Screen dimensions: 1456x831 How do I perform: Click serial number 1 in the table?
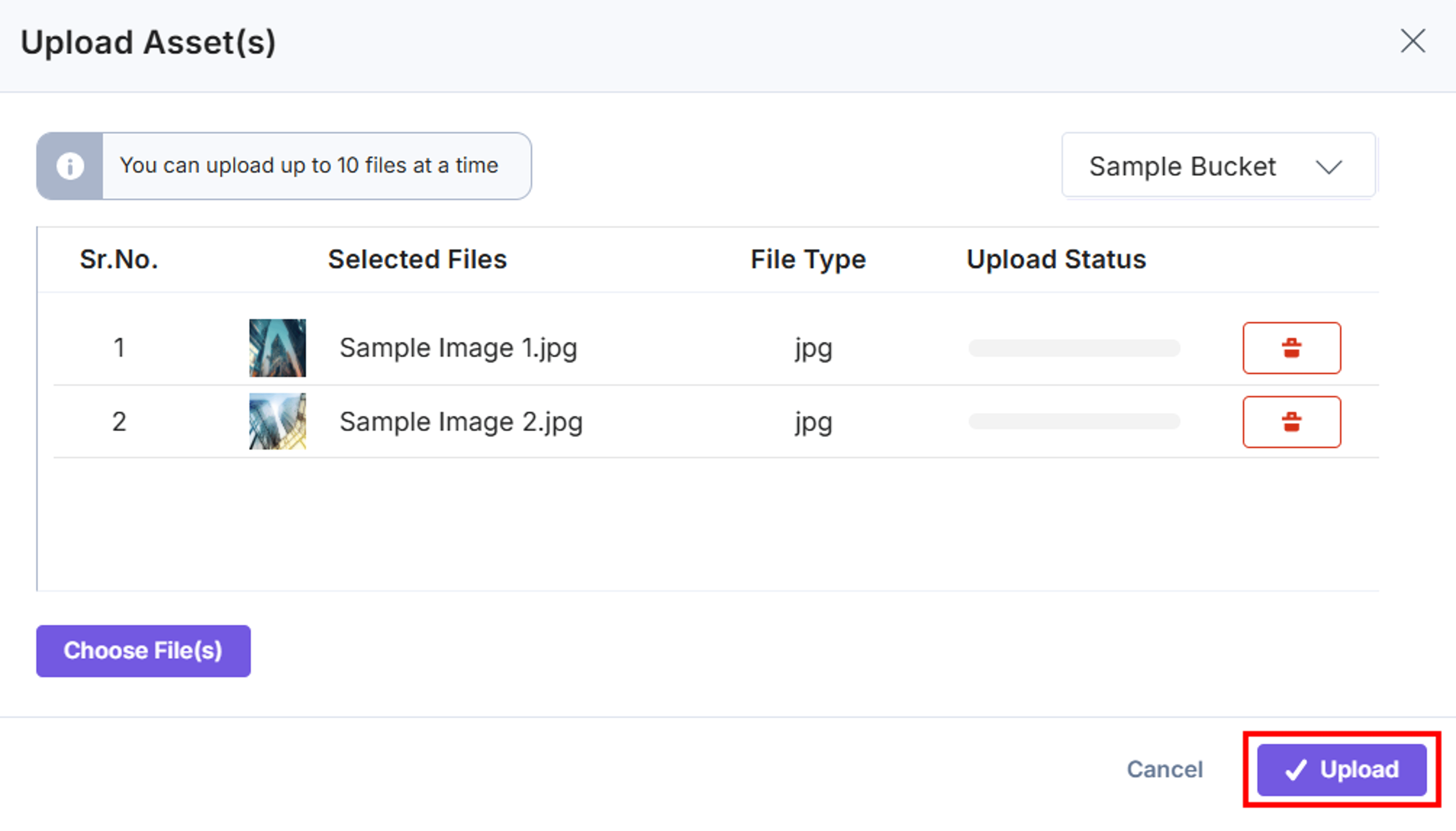(119, 347)
